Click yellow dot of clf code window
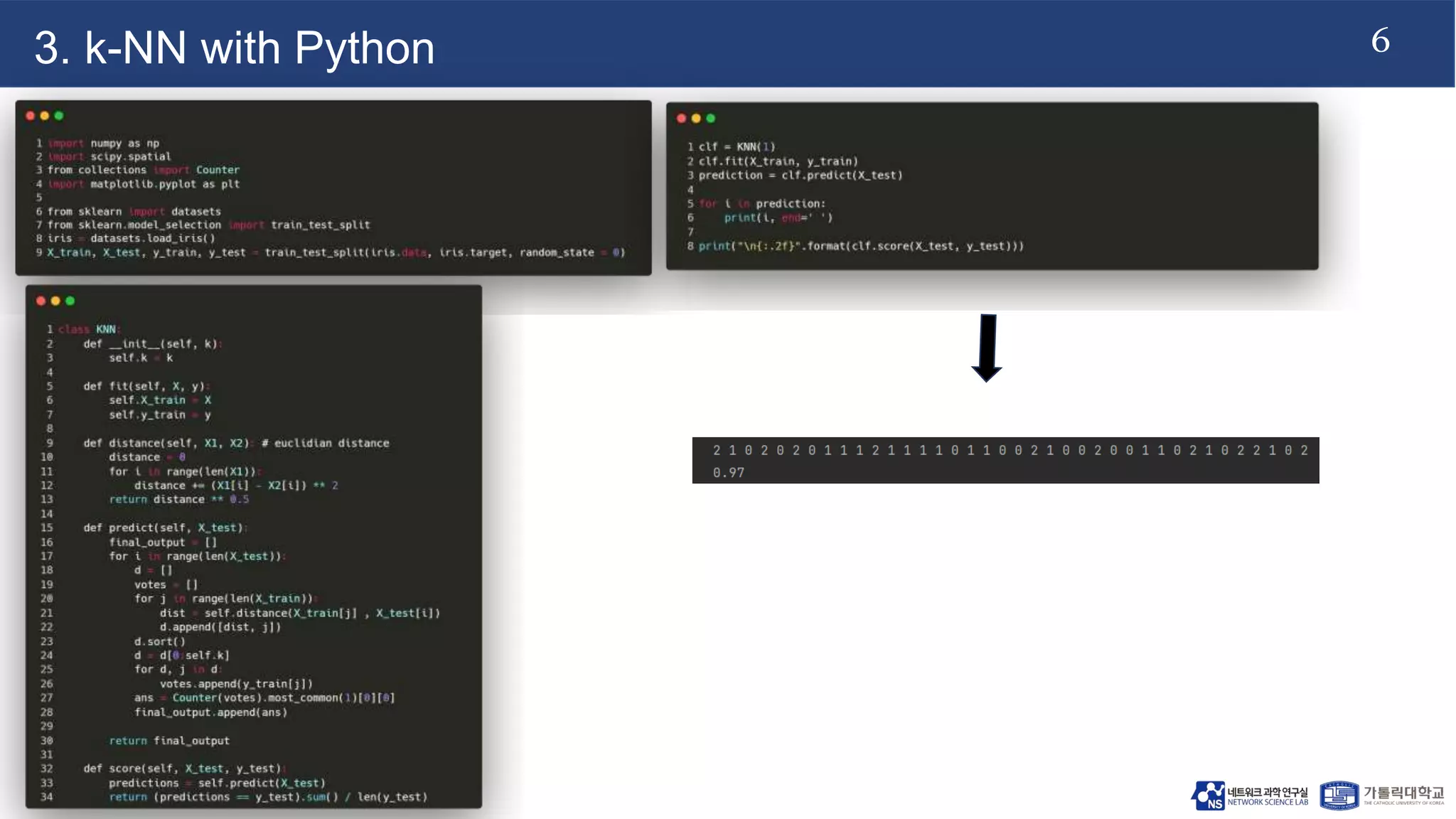This screenshot has width=1456, height=819. click(696, 119)
